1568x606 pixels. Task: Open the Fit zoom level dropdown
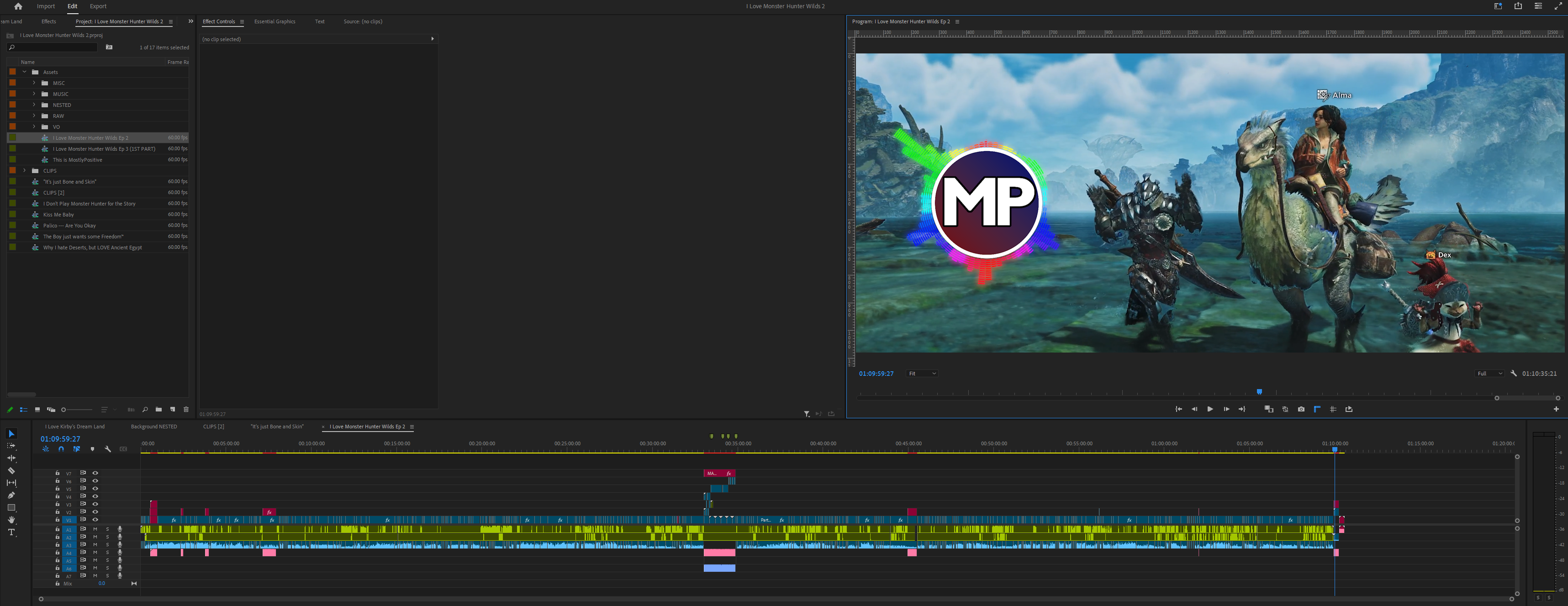[x=922, y=374]
